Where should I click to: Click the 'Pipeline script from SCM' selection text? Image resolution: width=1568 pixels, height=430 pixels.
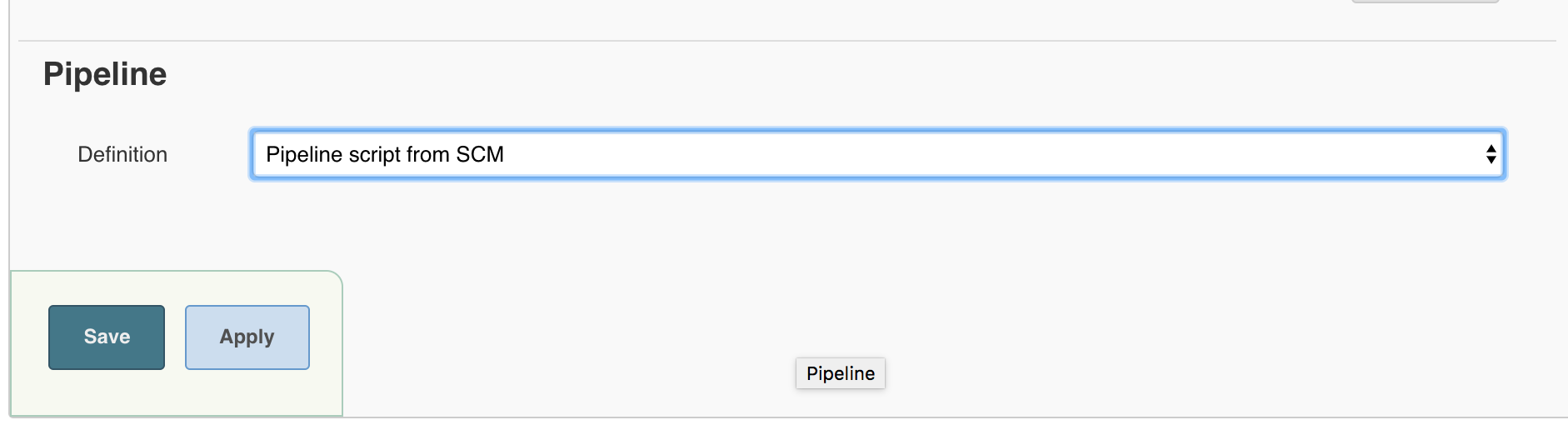tap(385, 154)
